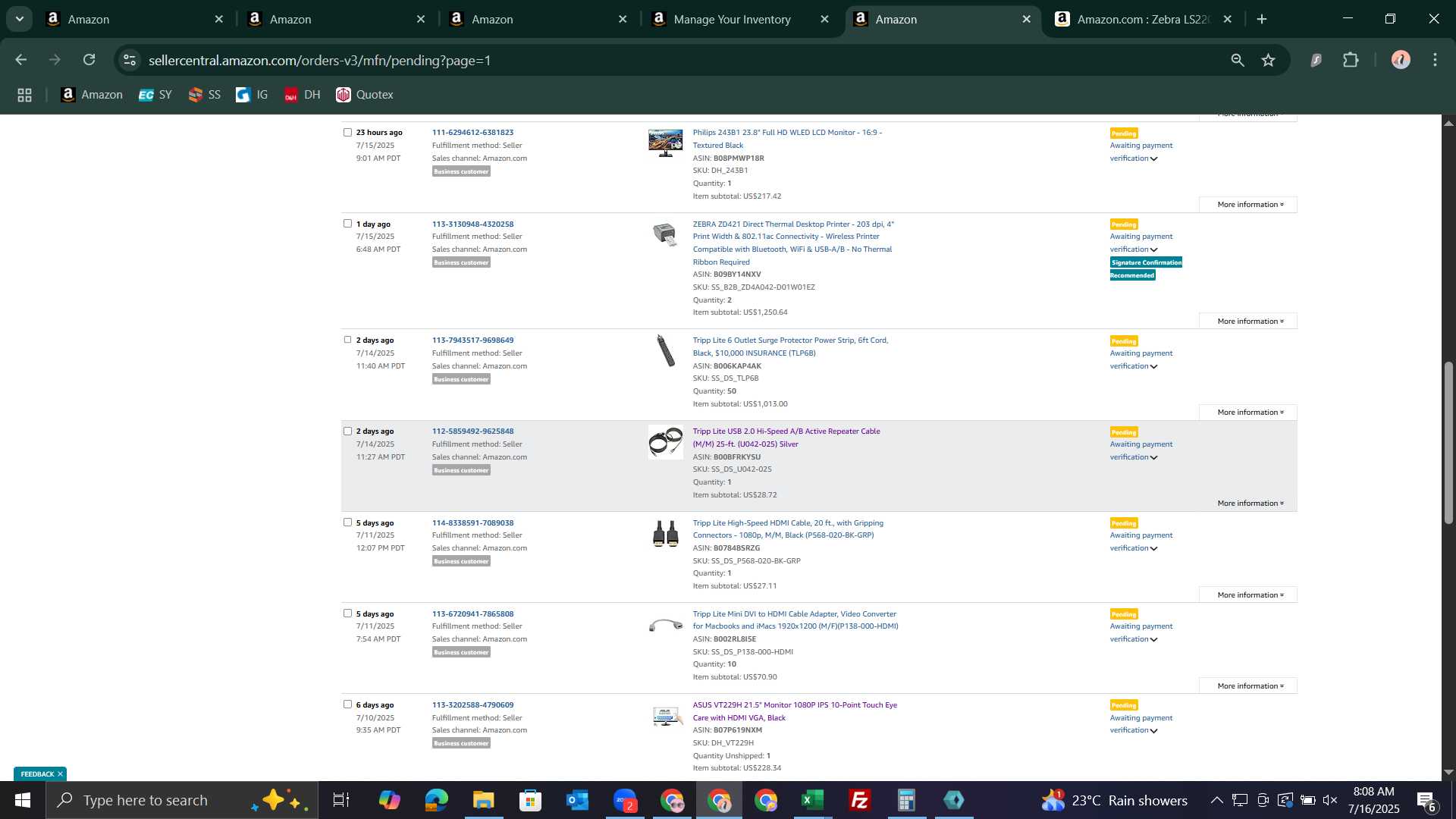
Task: Open More information for Surge Protector order
Action: click(x=1248, y=413)
